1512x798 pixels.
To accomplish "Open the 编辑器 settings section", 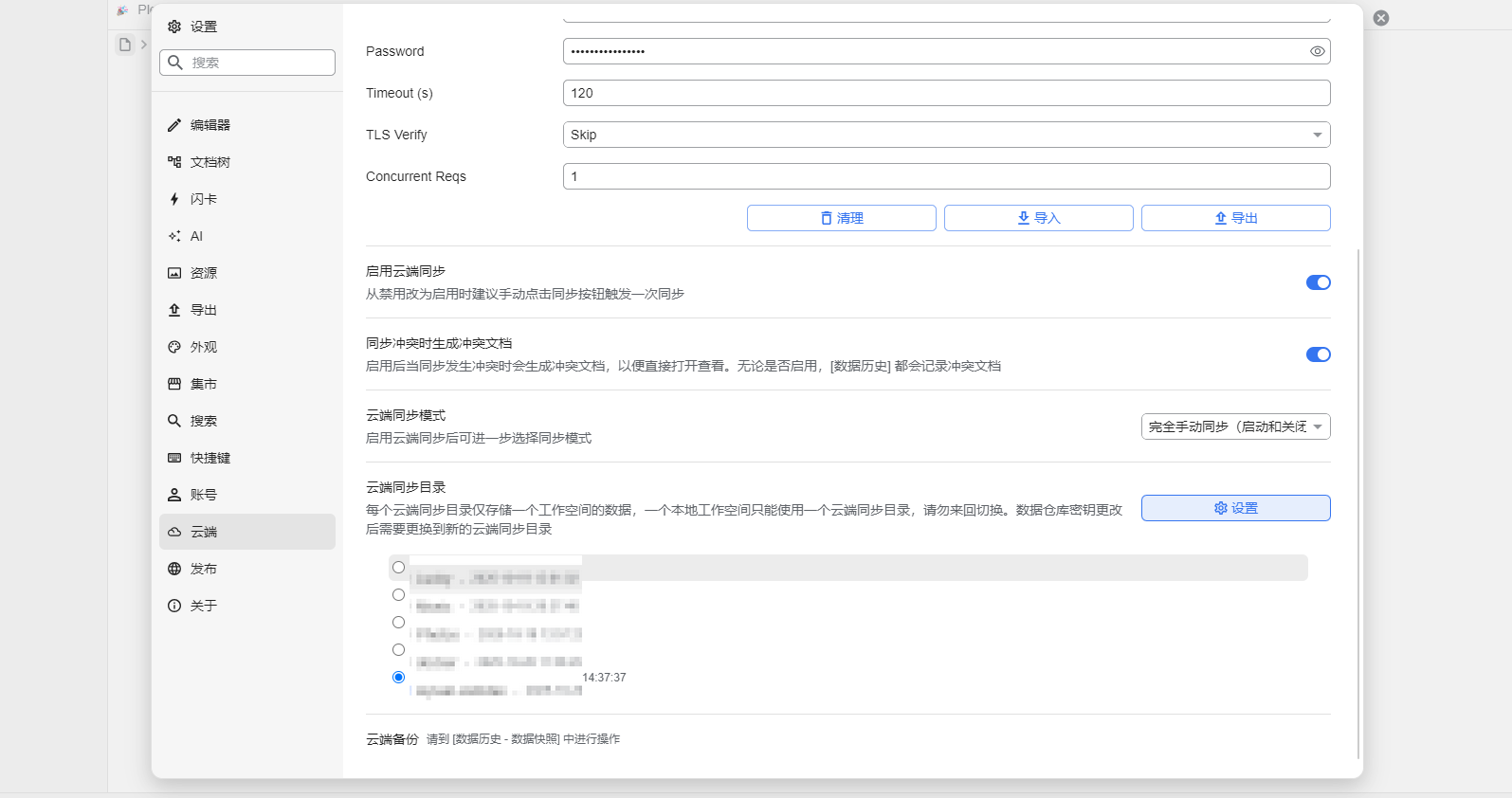I will point(246,125).
